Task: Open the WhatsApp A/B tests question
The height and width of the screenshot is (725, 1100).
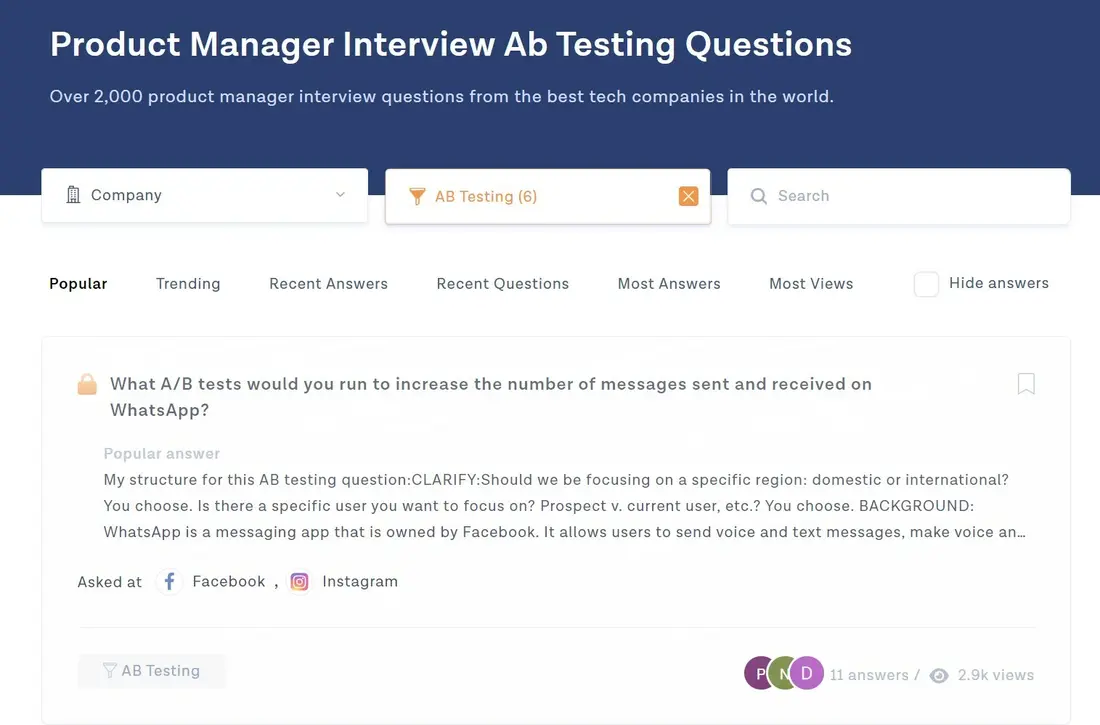Action: click(490, 397)
